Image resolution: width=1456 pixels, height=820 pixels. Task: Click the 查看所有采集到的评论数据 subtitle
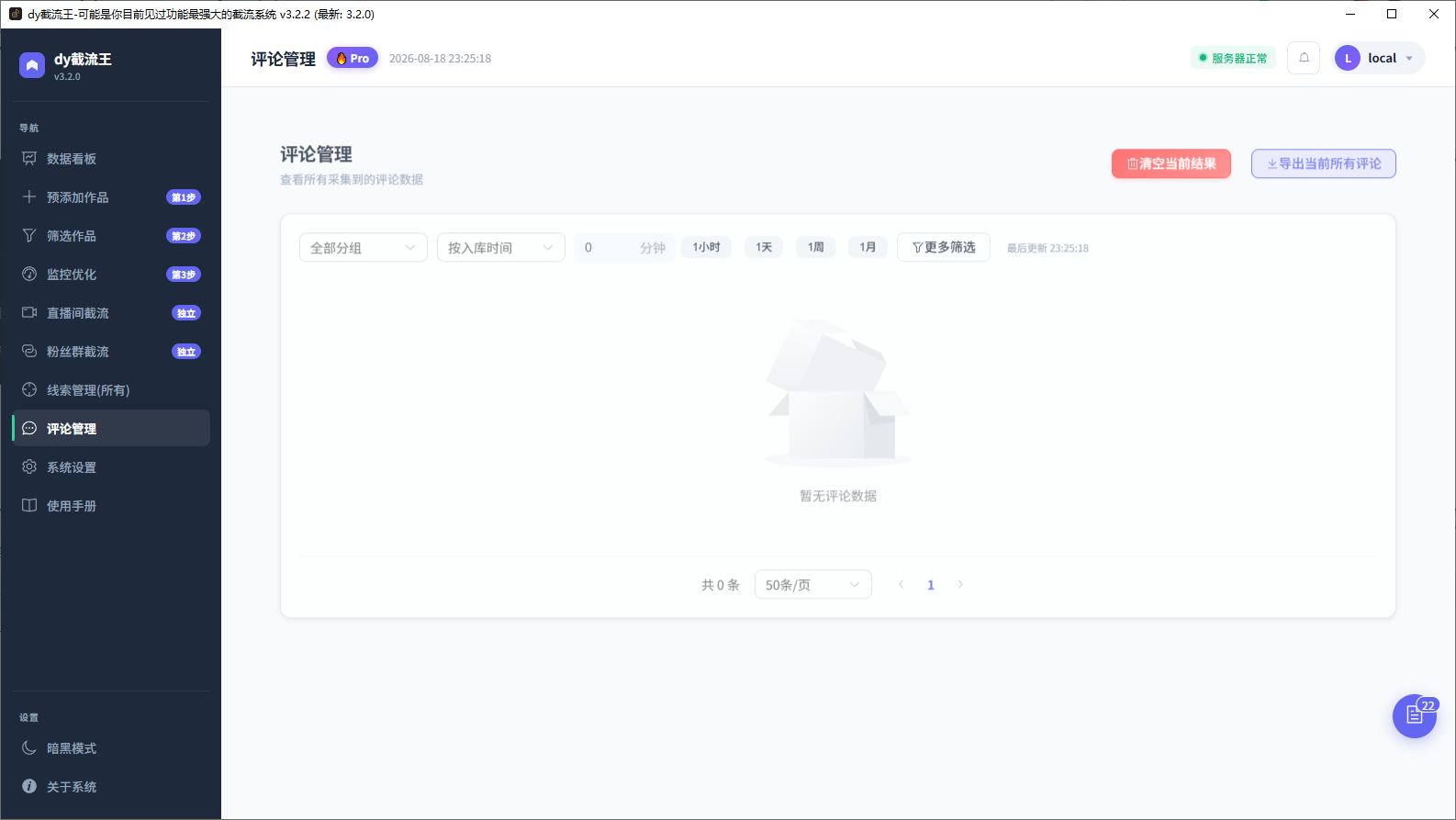pyautogui.click(x=352, y=179)
